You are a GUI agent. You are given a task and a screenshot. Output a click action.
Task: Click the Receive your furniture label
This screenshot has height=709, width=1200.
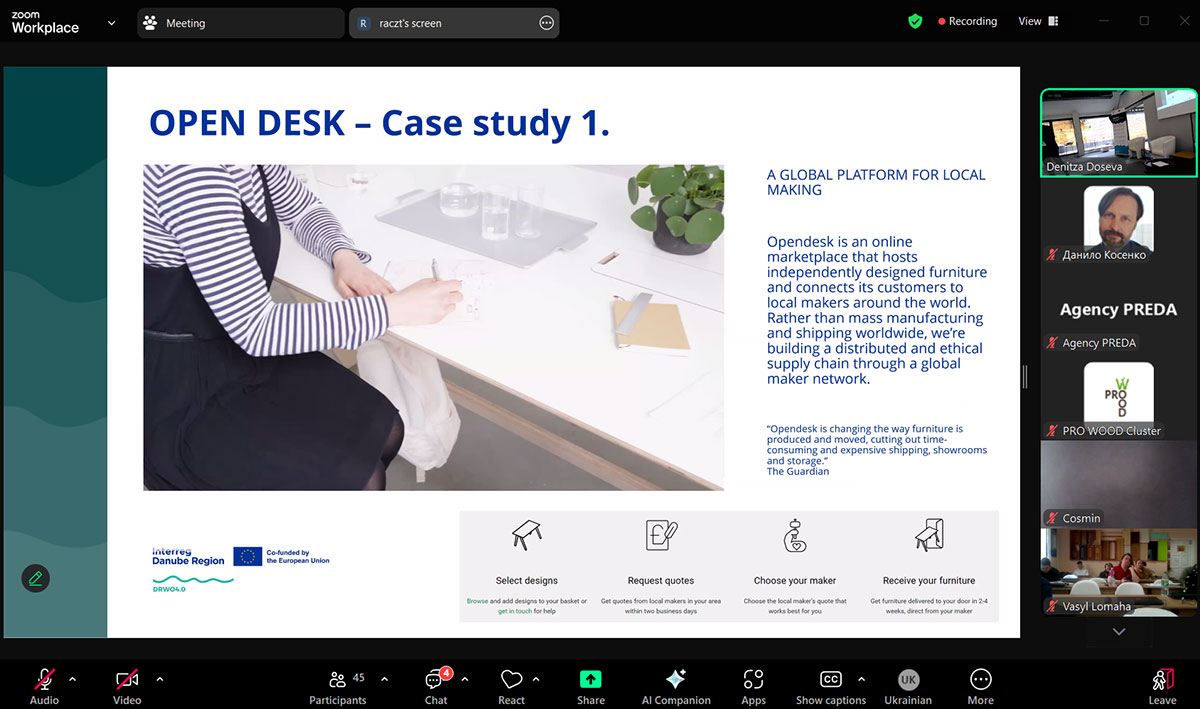929,580
